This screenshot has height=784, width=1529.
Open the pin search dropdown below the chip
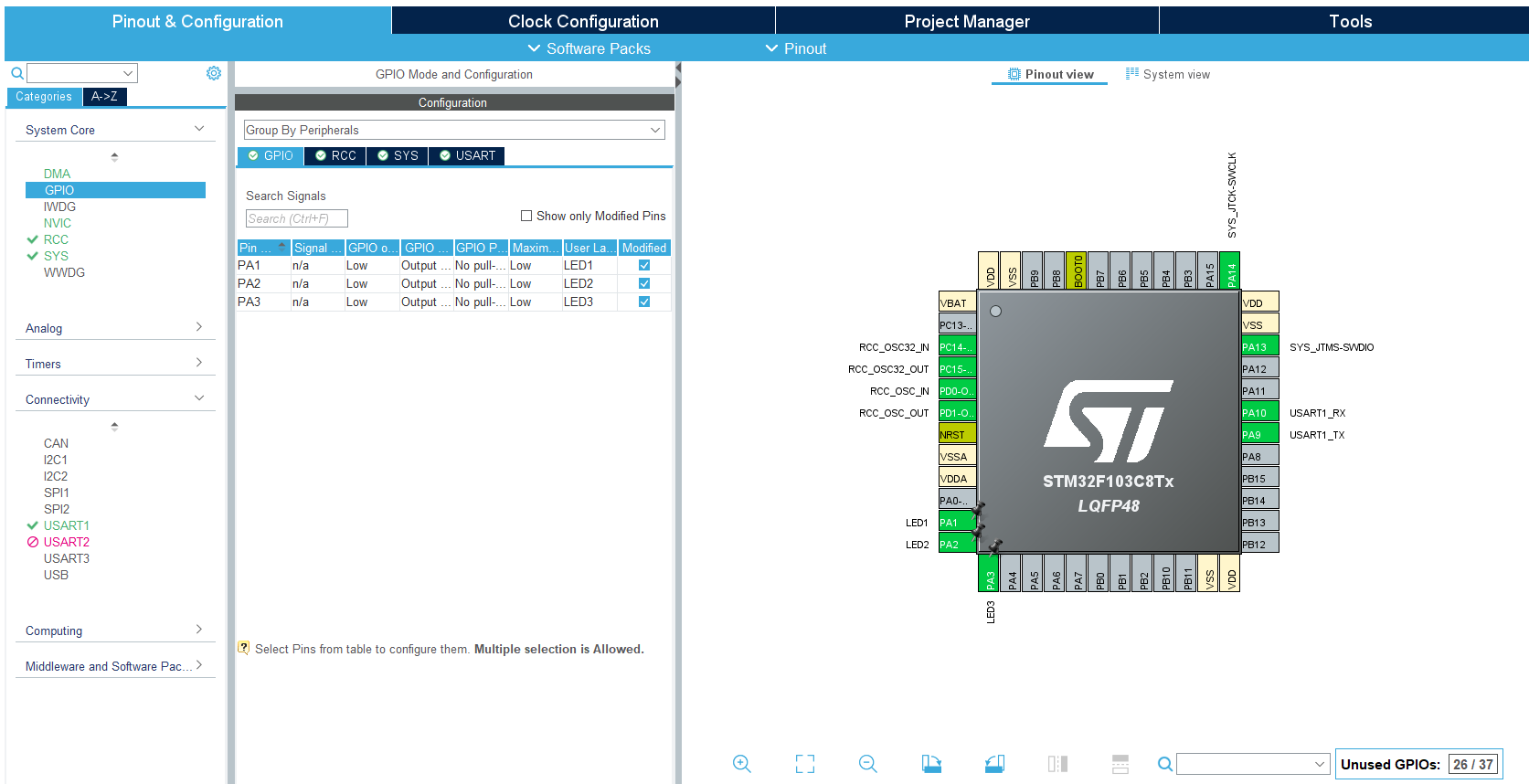coord(1320,764)
